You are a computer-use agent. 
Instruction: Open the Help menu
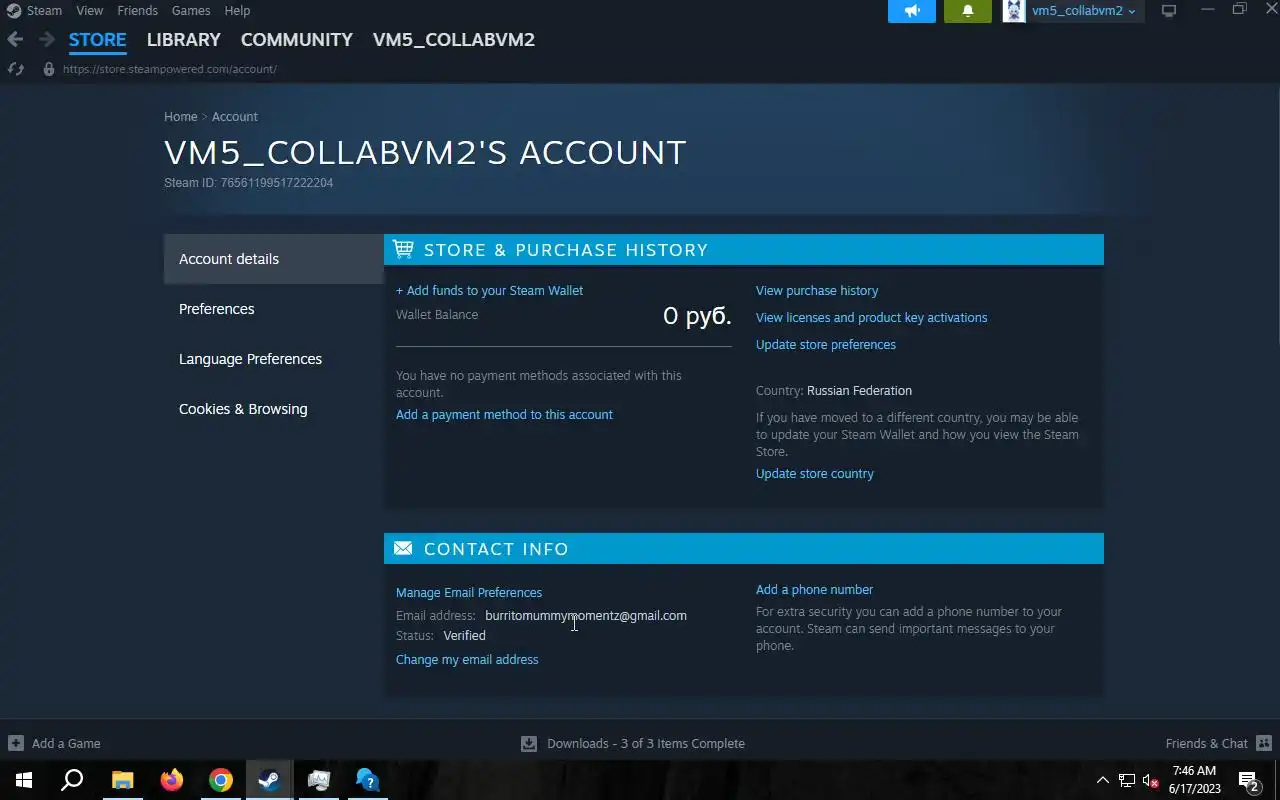pyautogui.click(x=237, y=10)
